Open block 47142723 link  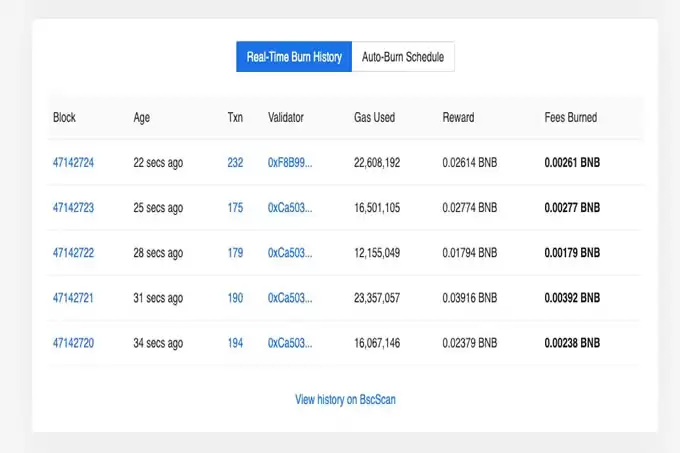(x=73, y=208)
